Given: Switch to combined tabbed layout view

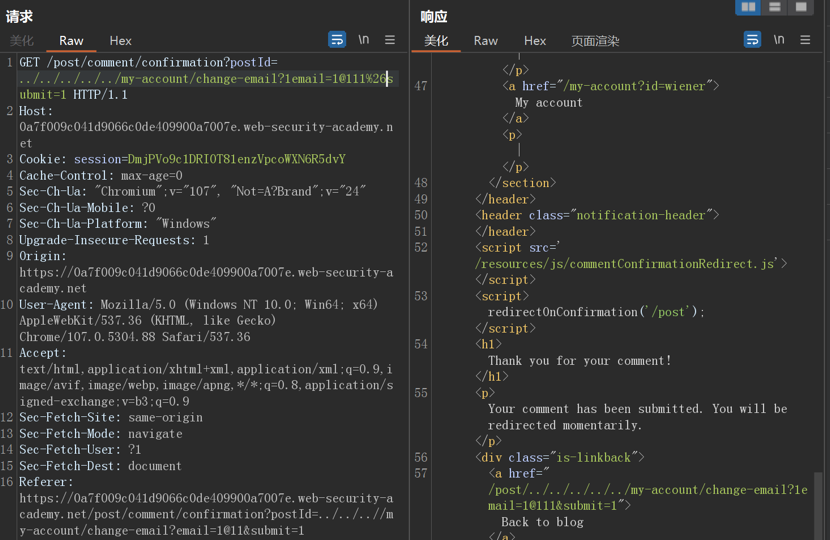Looking at the screenshot, I should click(801, 7).
